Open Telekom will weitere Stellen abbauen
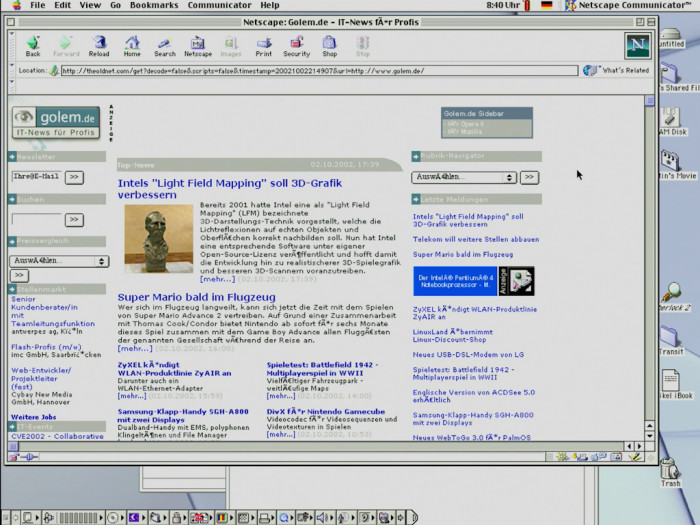Viewport: 700px width, 525px height. tap(476, 239)
